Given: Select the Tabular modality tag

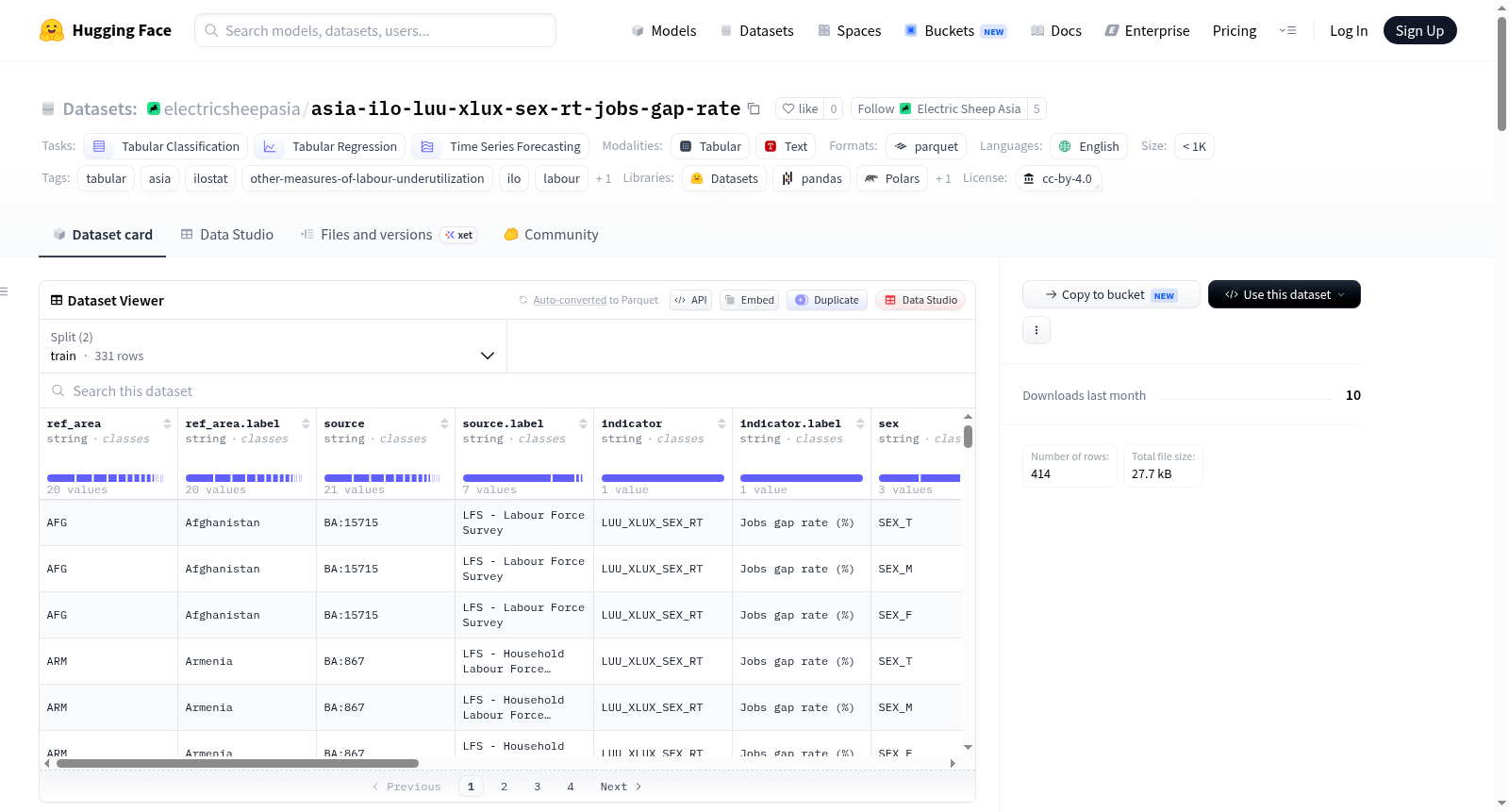Looking at the screenshot, I should (710, 146).
